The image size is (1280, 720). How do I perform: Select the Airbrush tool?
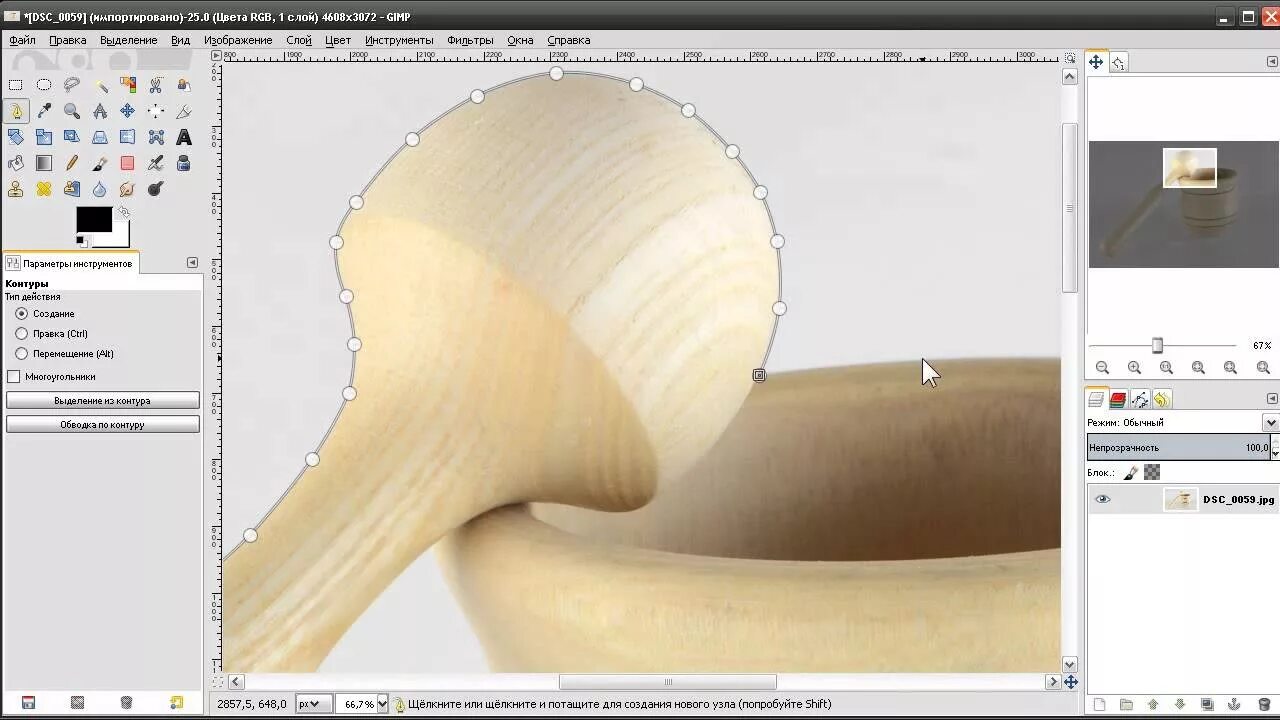pos(156,163)
